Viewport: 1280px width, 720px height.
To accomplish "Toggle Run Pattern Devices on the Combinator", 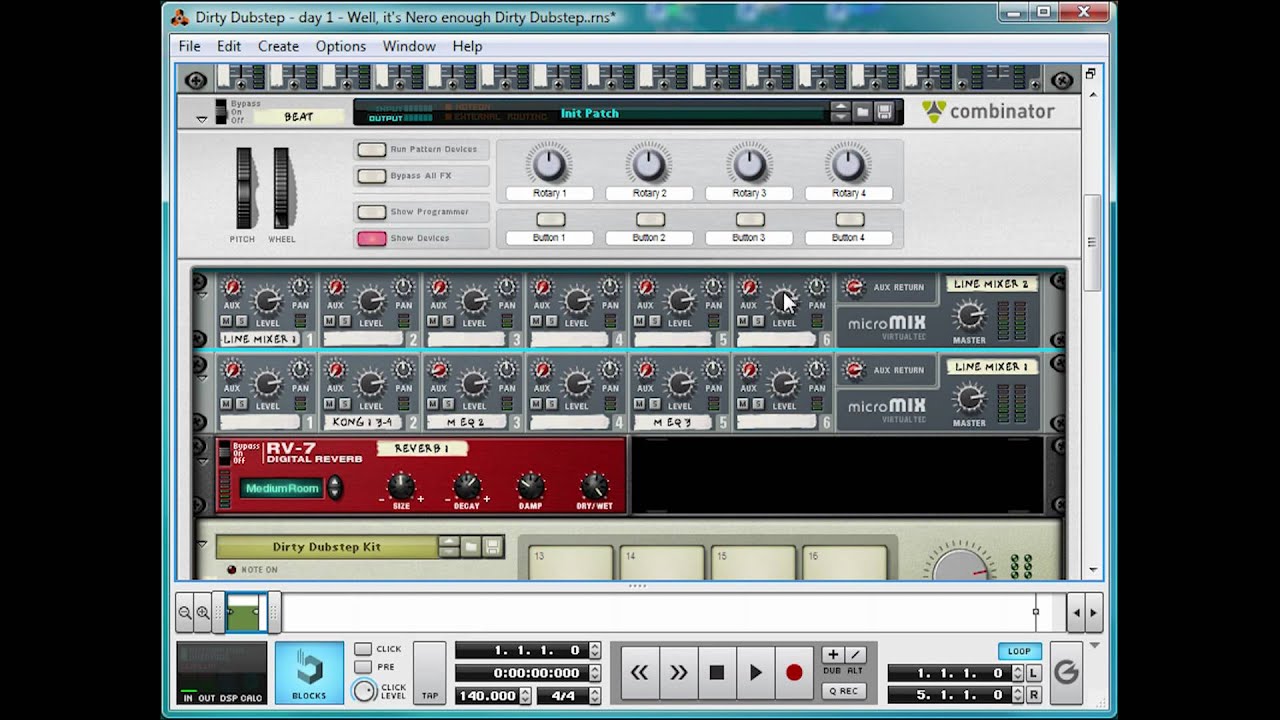I will tap(372, 150).
